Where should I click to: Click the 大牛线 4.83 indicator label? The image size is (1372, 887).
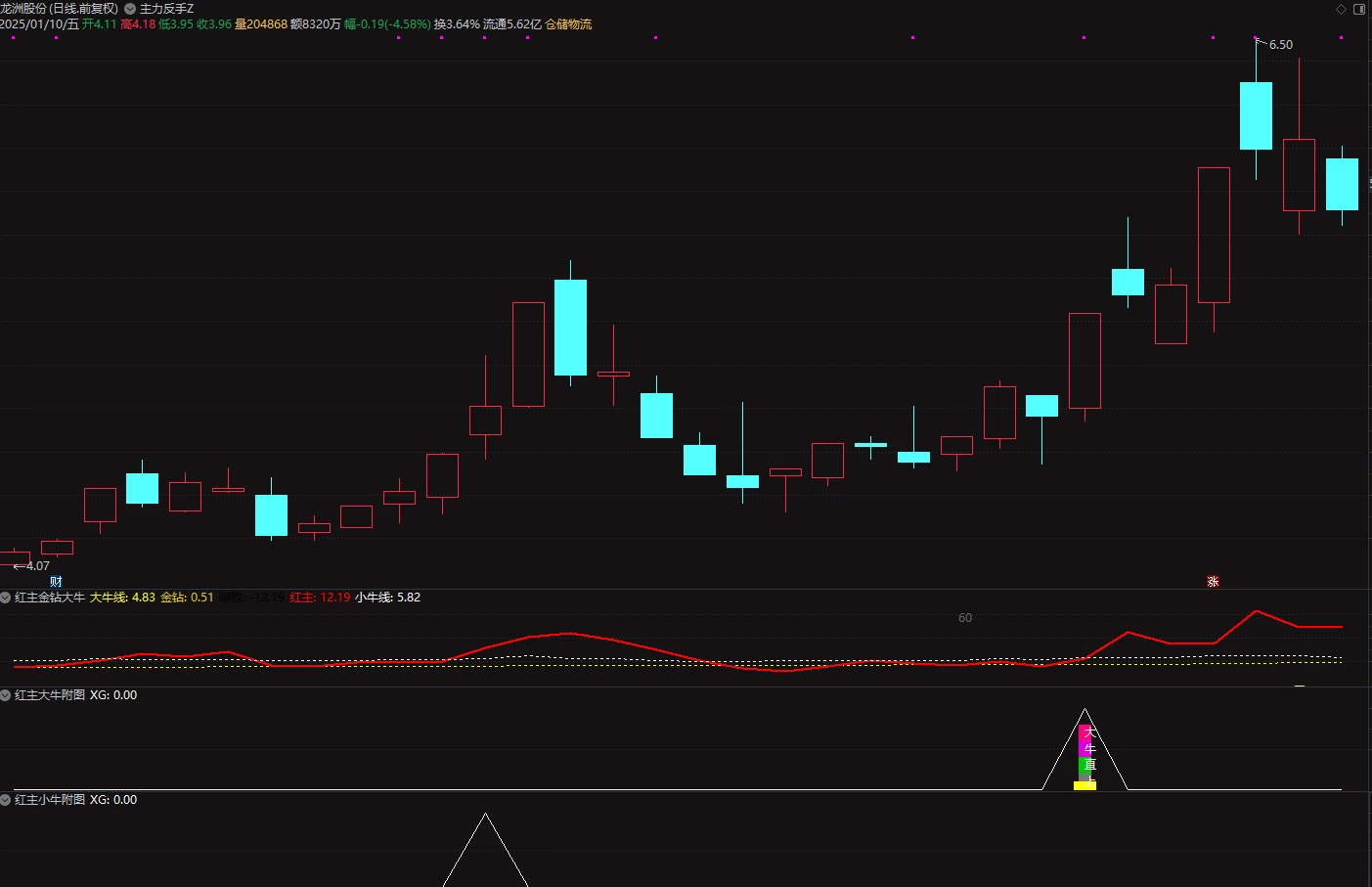(122, 598)
